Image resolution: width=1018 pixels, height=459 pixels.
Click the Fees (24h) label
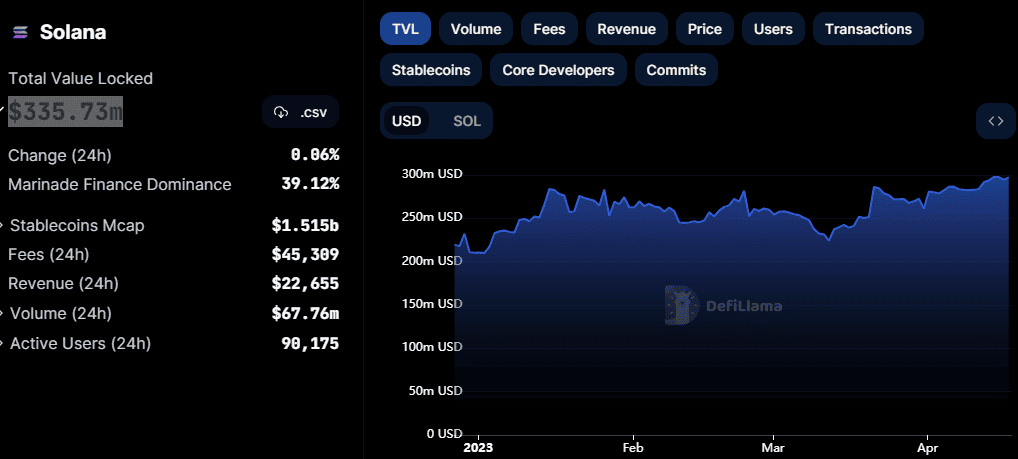click(49, 254)
